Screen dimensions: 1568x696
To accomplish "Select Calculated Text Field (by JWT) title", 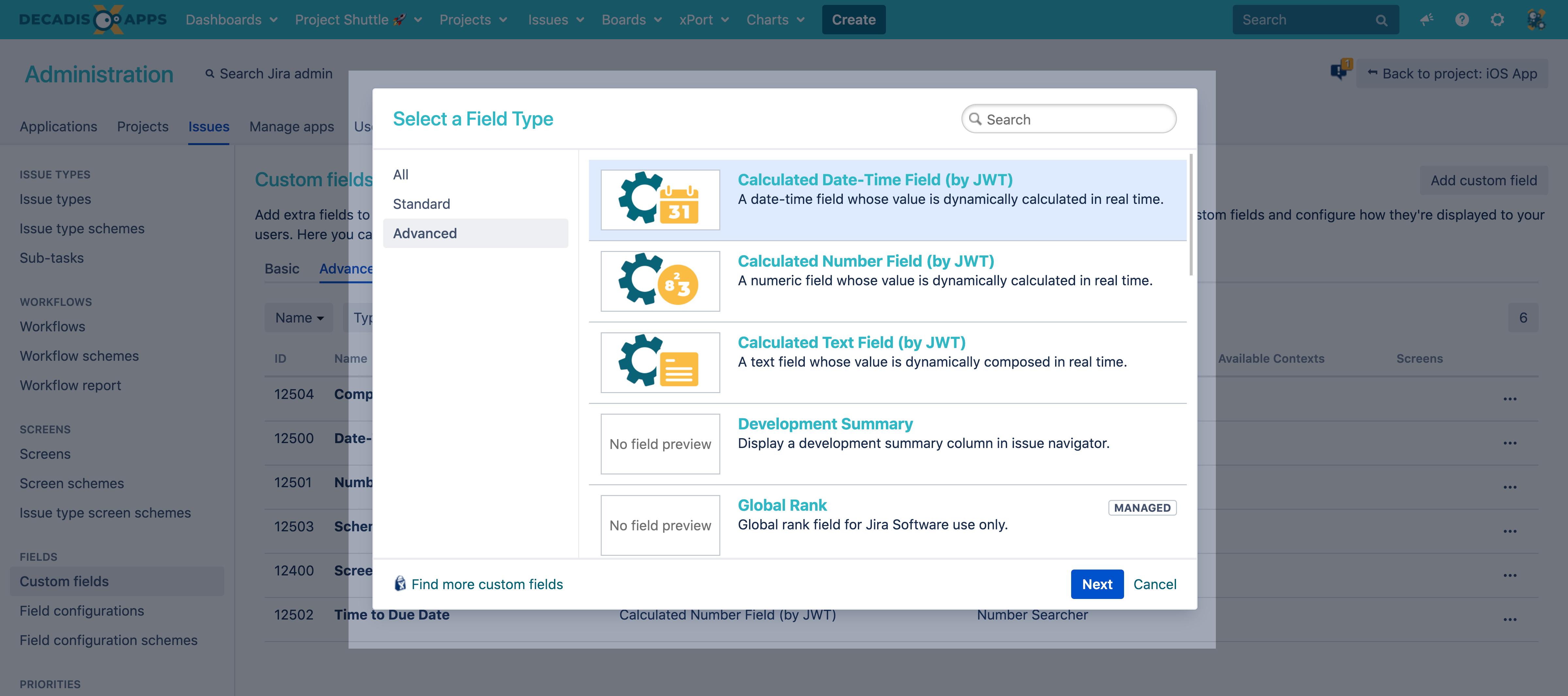I will pos(852,342).
